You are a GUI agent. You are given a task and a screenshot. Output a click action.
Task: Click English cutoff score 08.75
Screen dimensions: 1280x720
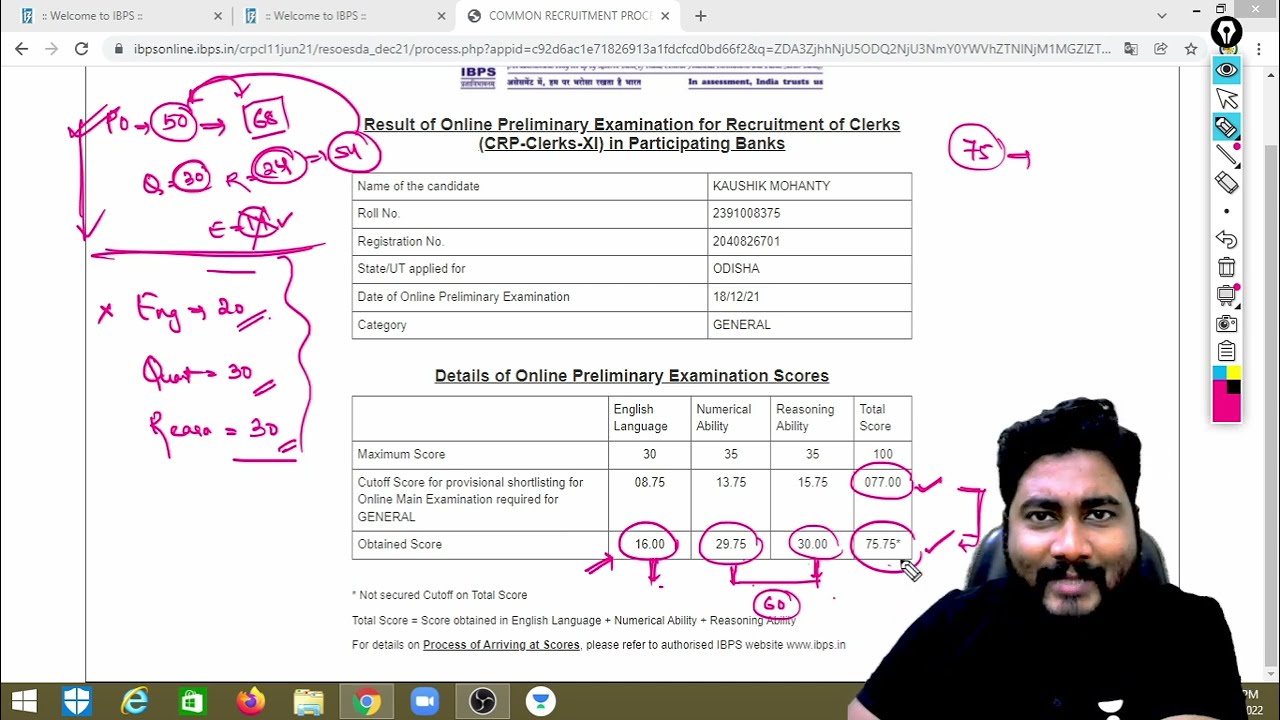650,482
